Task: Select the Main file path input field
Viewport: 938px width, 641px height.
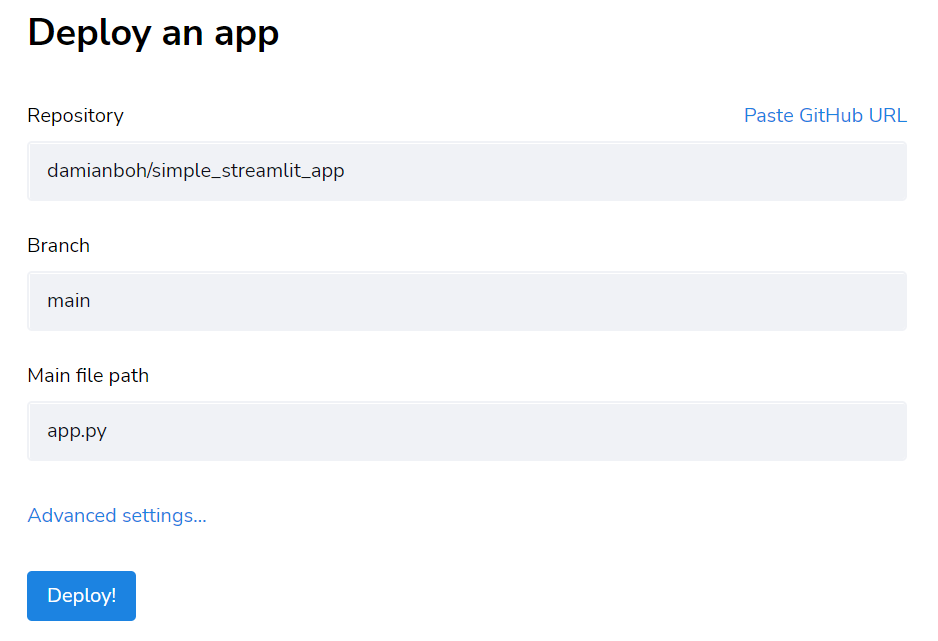Action: click(467, 431)
